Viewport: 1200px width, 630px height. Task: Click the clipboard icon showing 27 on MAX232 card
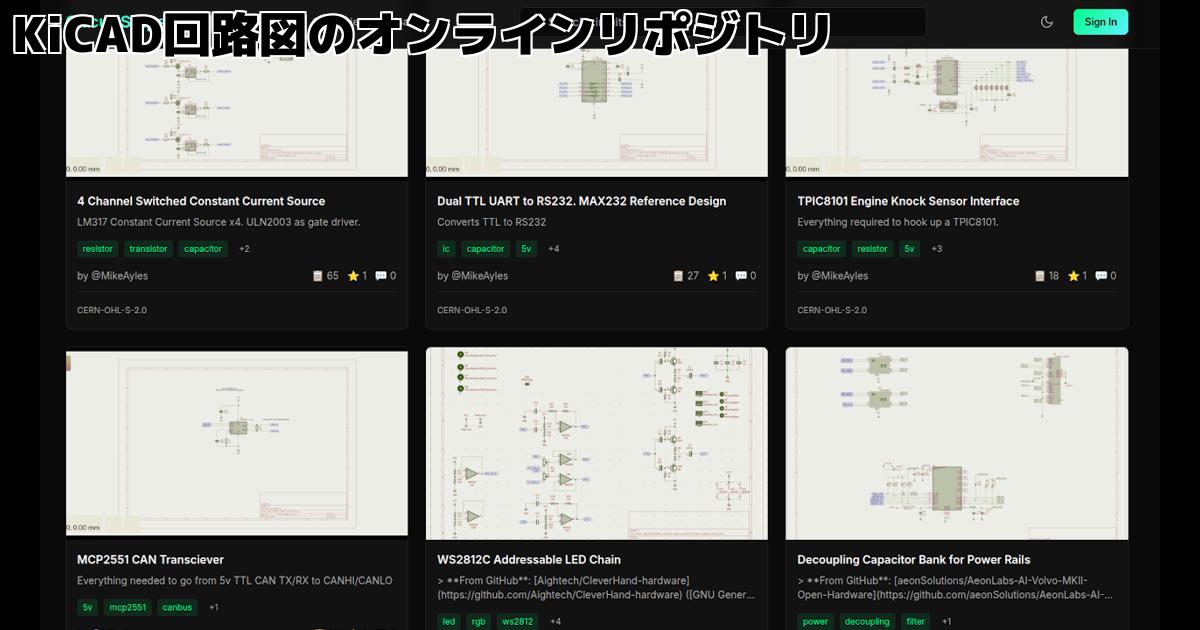pyautogui.click(x=677, y=275)
